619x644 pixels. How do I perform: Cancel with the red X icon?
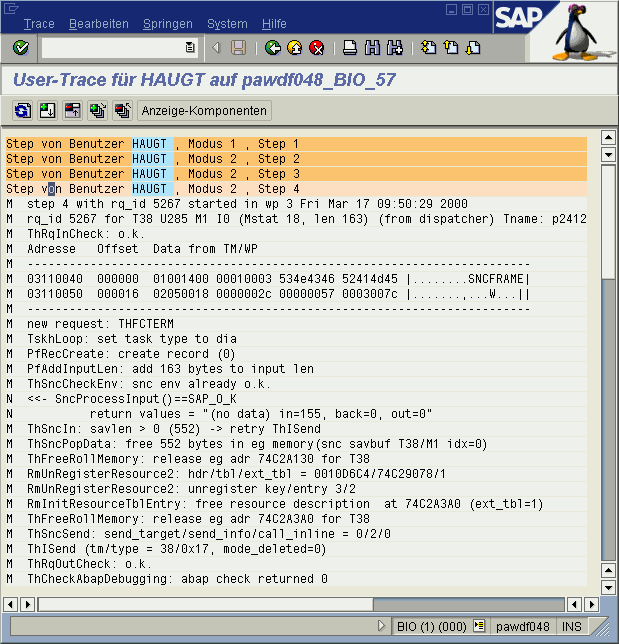click(x=317, y=48)
